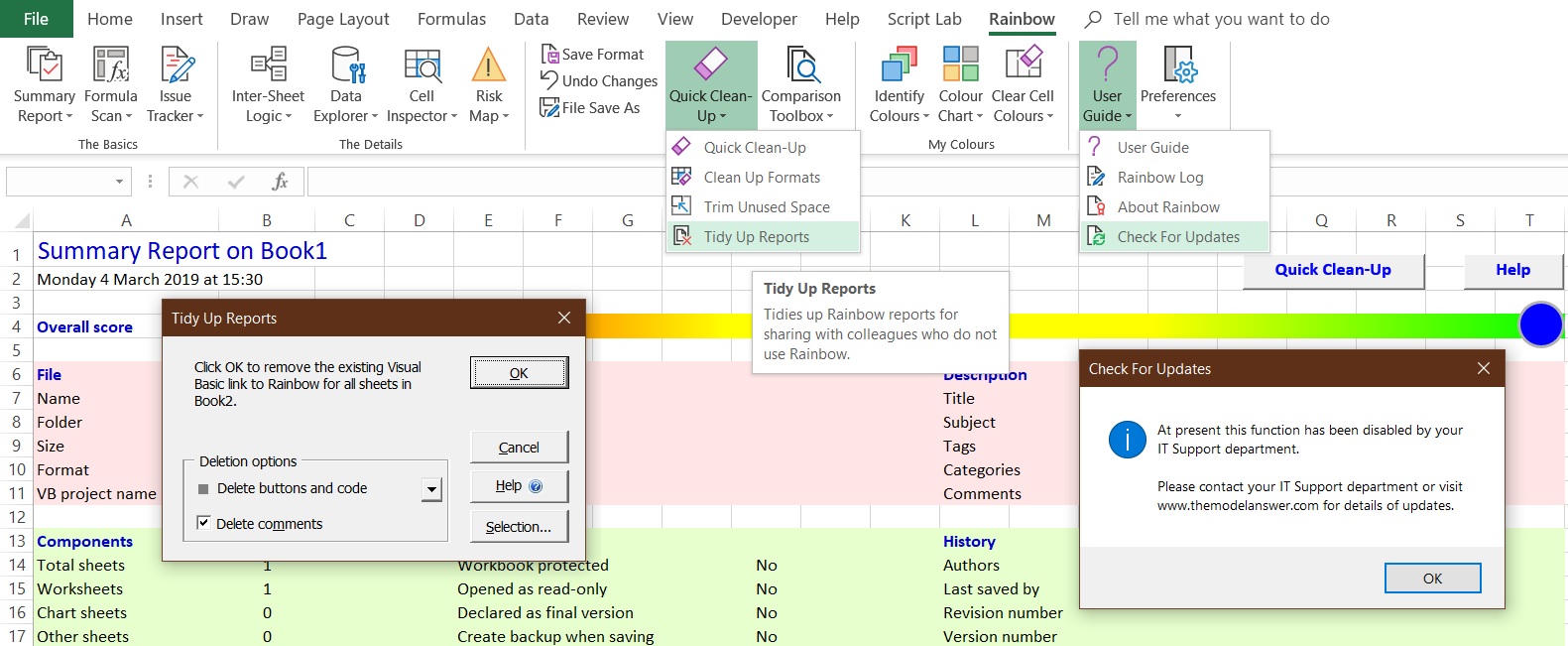This screenshot has width=1568, height=646.
Task: Open the Issue Tracker
Action: point(176,85)
